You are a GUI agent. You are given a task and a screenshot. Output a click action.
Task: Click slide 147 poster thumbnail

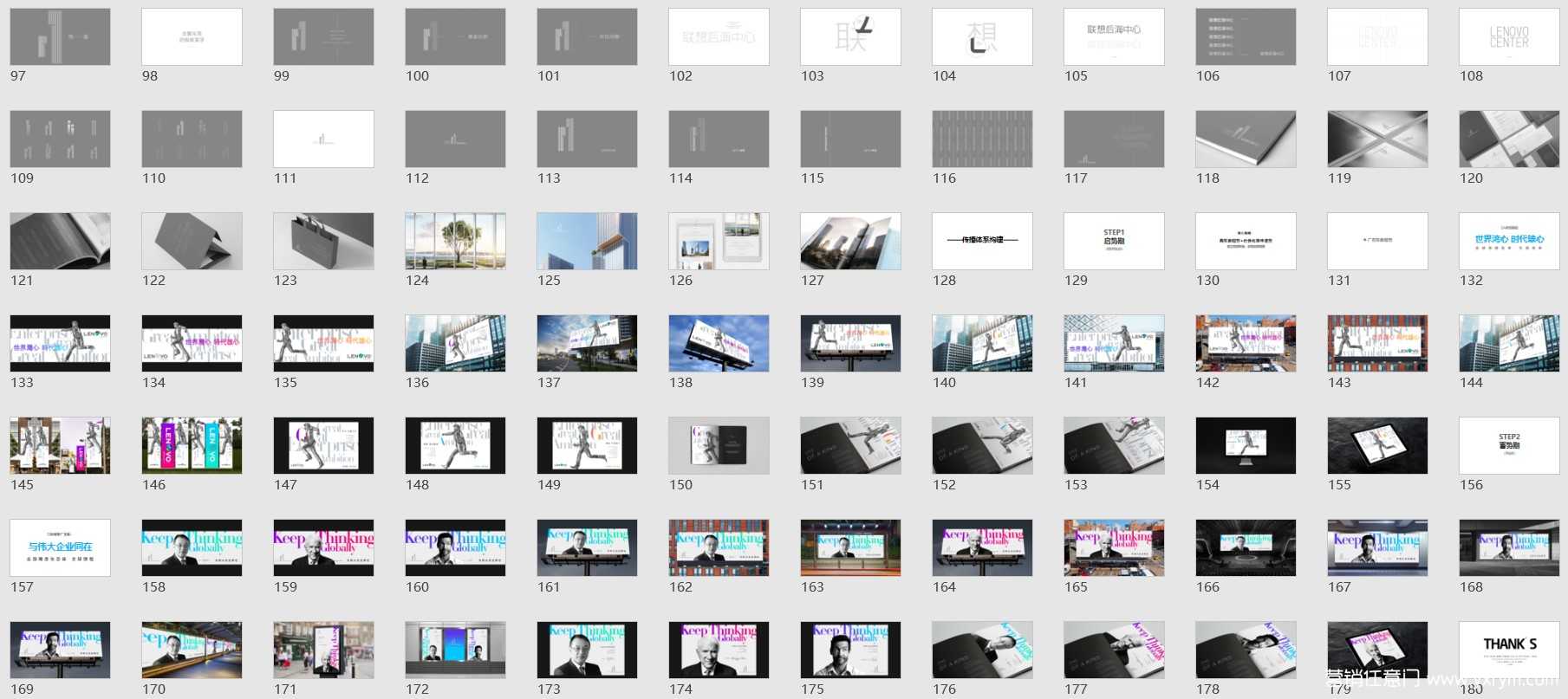click(x=323, y=446)
